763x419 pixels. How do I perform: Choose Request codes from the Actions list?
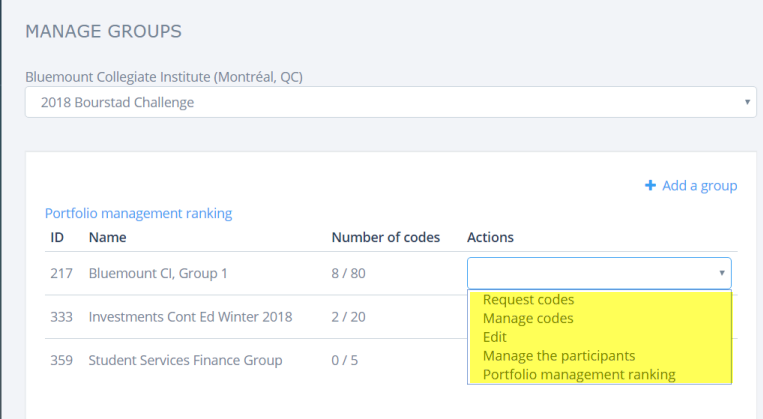(x=528, y=299)
